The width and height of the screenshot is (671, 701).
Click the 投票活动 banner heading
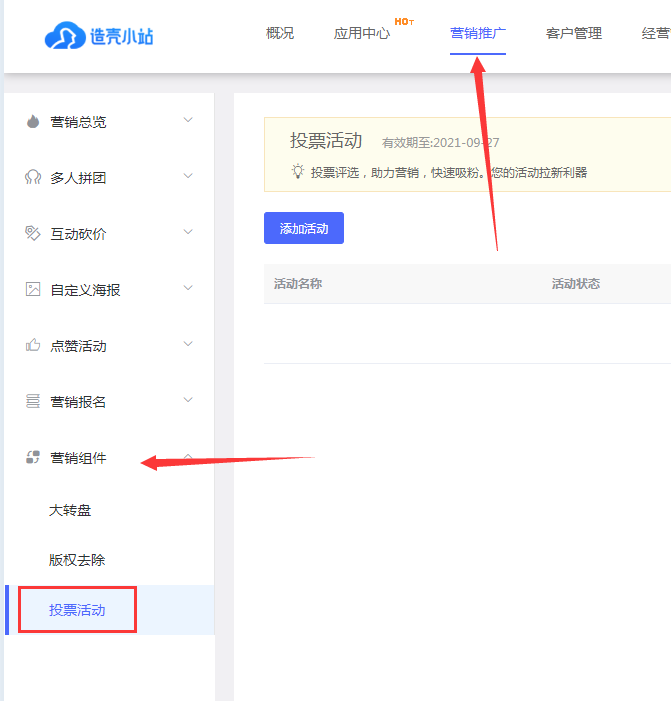coord(326,140)
